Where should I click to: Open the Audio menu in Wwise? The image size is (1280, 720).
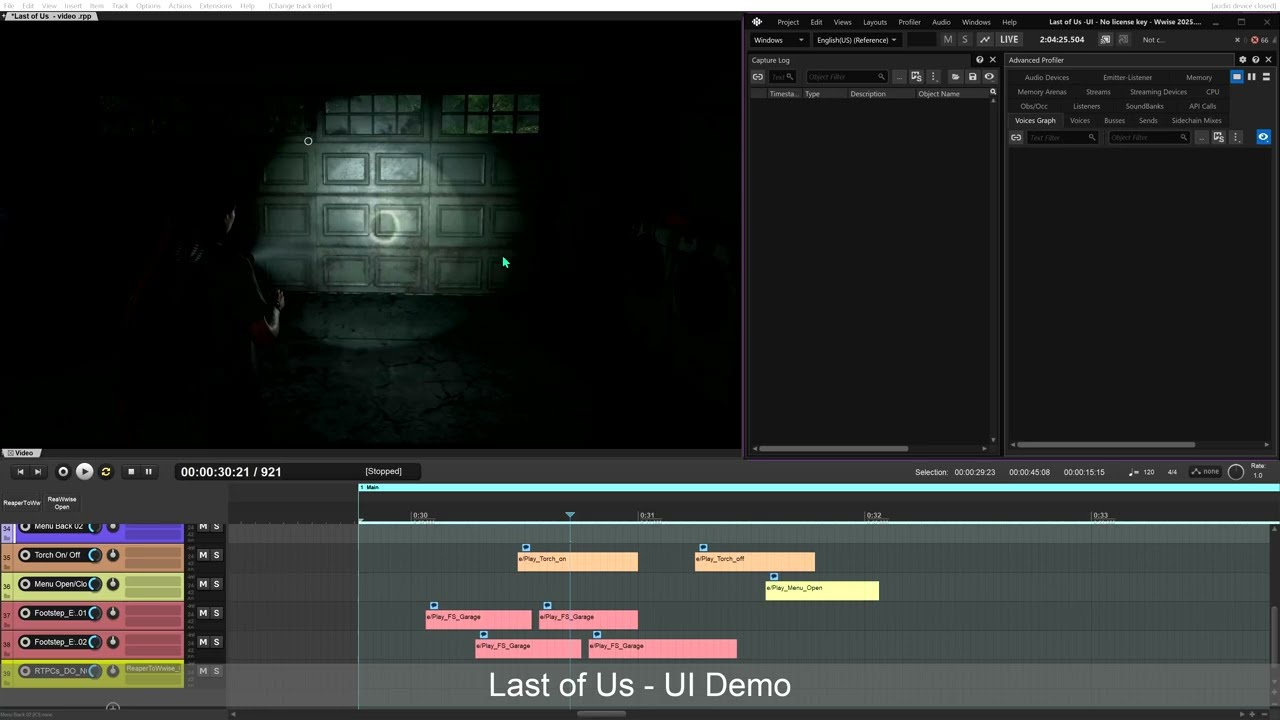(x=941, y=22)
